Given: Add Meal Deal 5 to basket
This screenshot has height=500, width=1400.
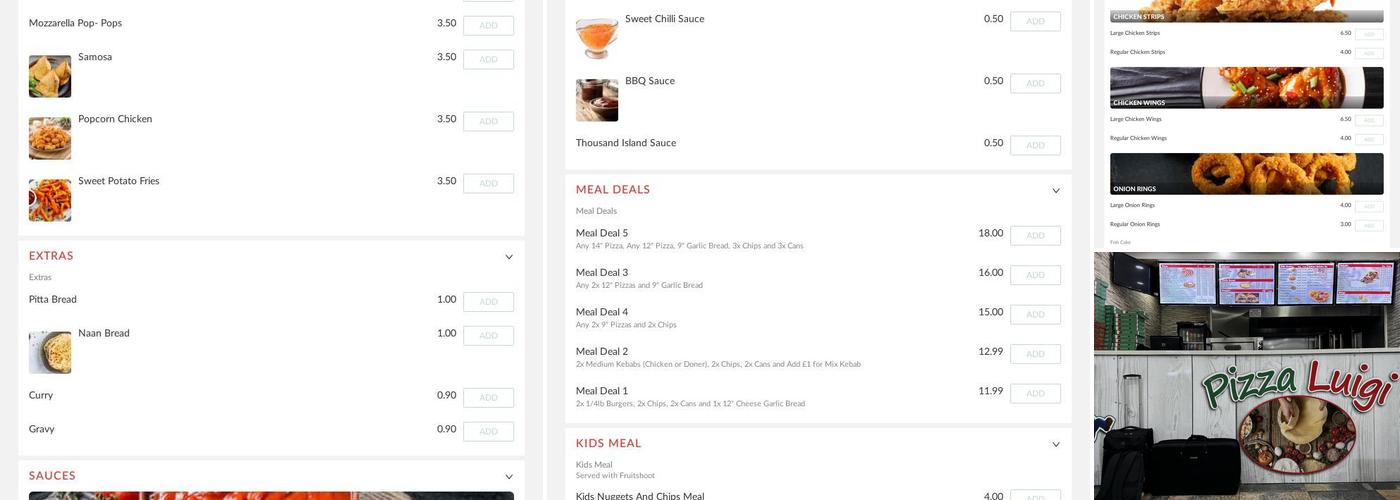Looking at the screenshot, I should 1035,236.
